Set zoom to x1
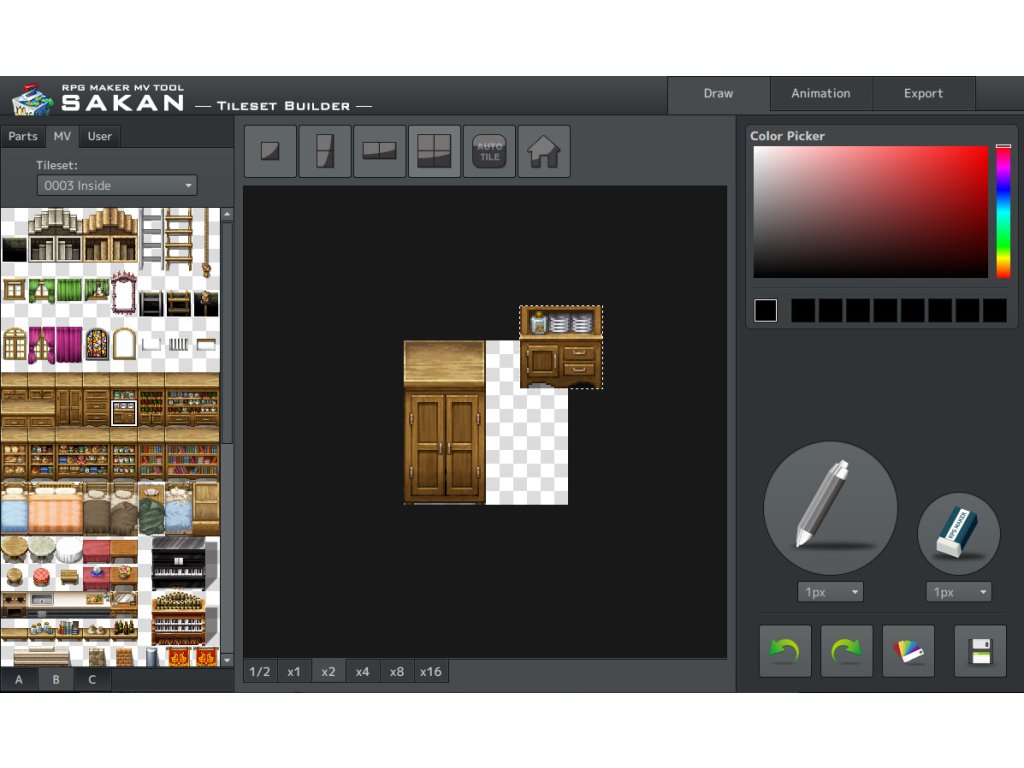Viewport: 1024px width, 768px height. [294, 671]
